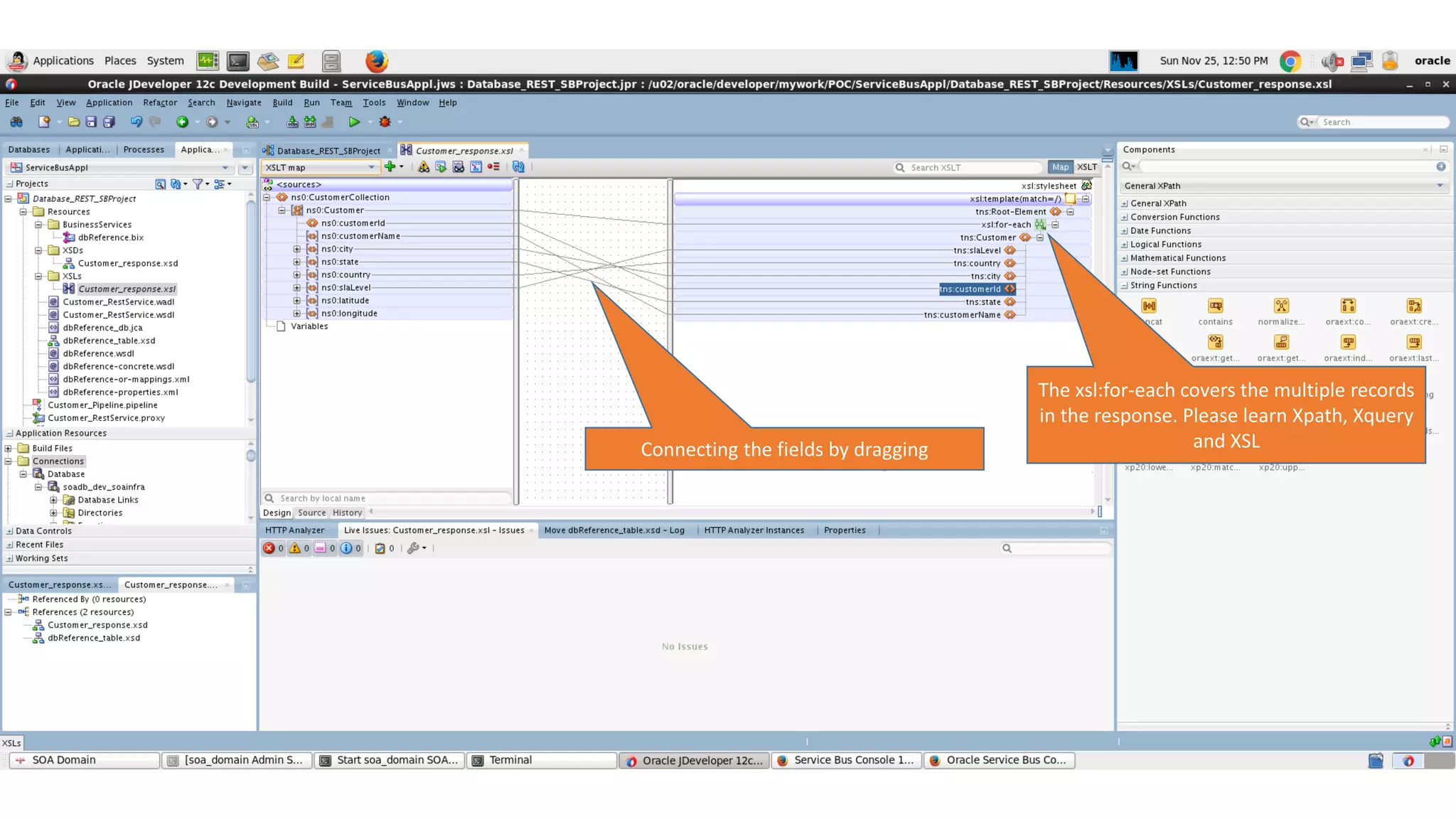
Task: Expand Database Links under soadb_dev_soainfra
Action: click(53, 500)
